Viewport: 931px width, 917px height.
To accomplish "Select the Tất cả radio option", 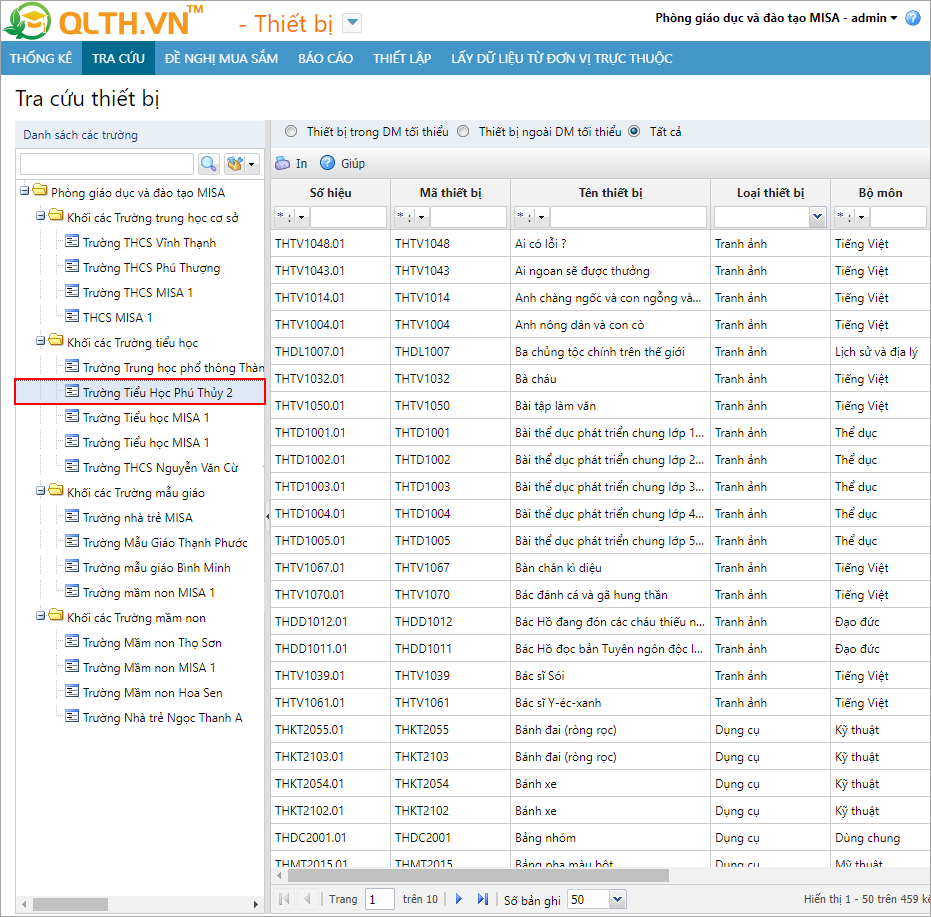I will pos(634,131).
